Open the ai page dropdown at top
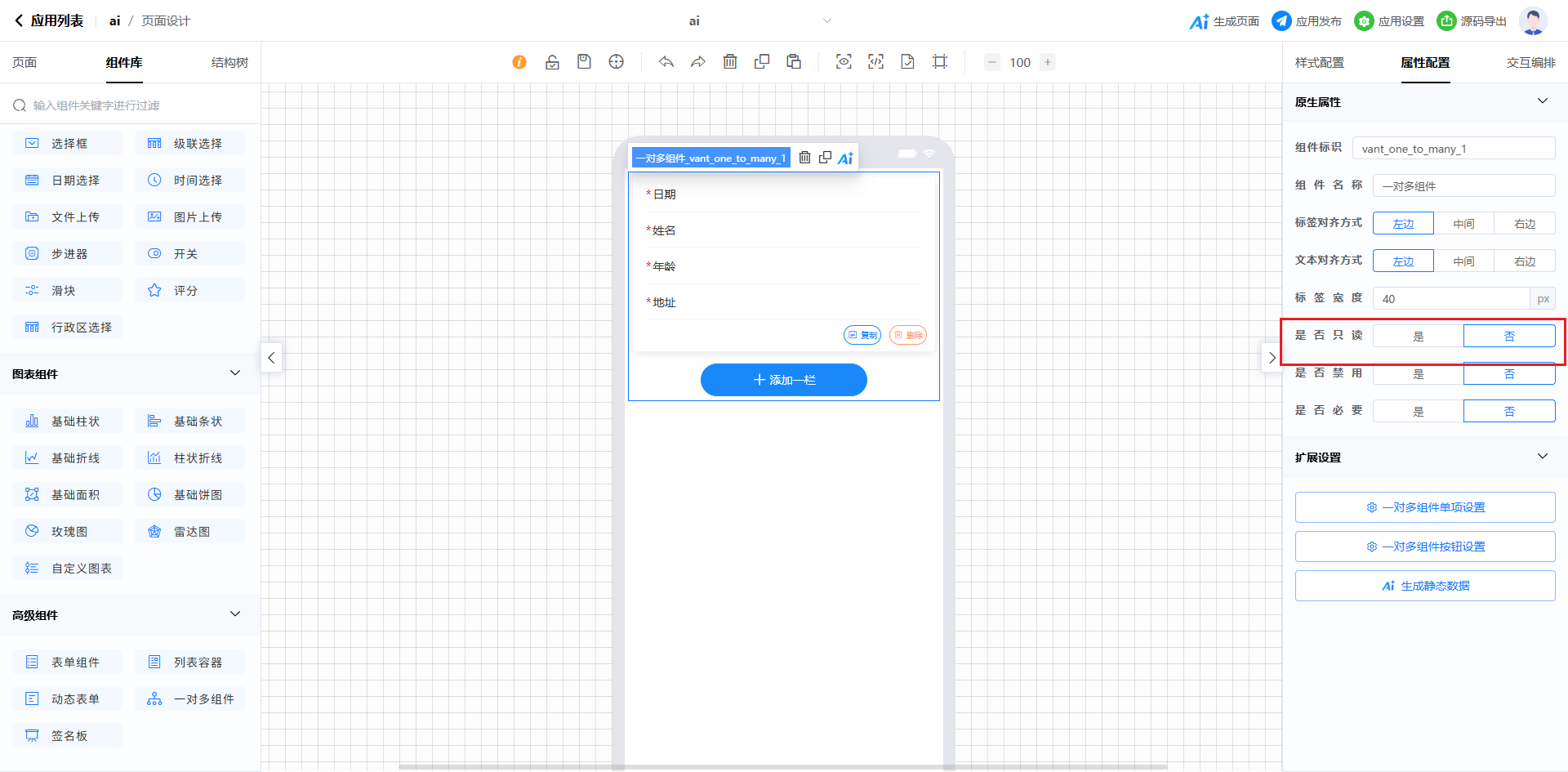This screenshot has width=1568, height=772. click(x=826, y=21)
